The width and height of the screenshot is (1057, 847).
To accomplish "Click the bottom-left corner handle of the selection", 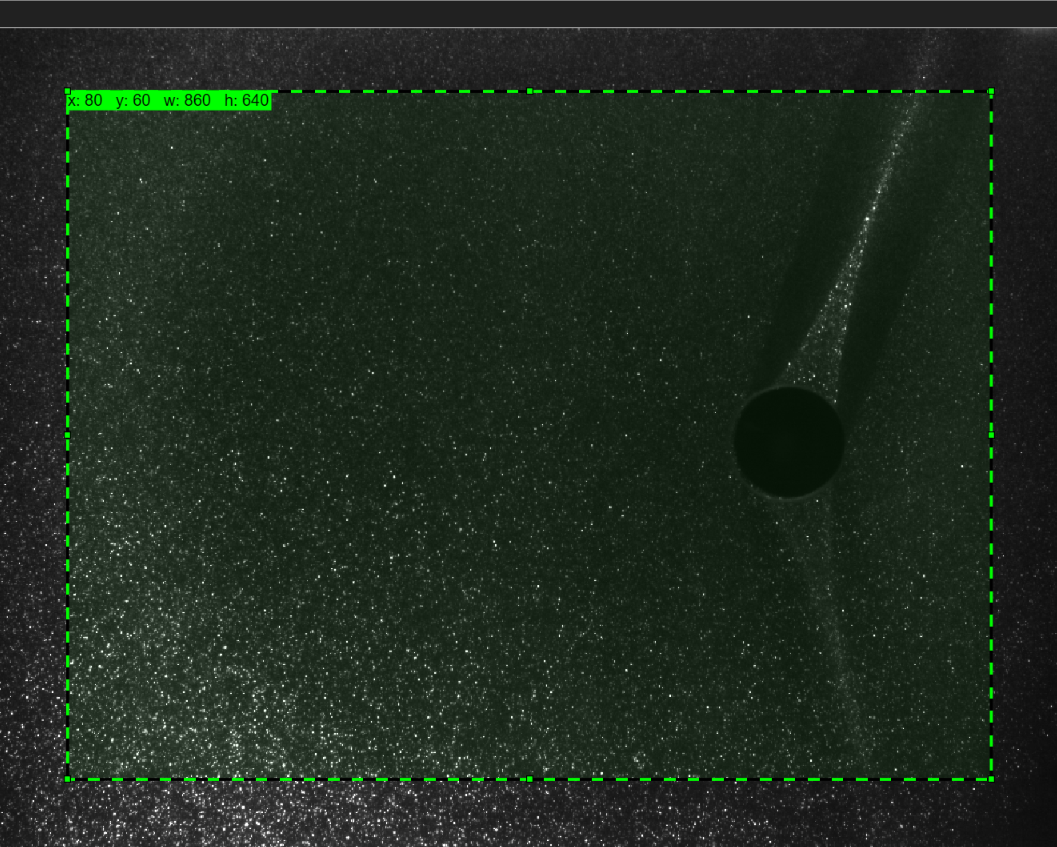I will pyautogui.click(x=67, y=779).
